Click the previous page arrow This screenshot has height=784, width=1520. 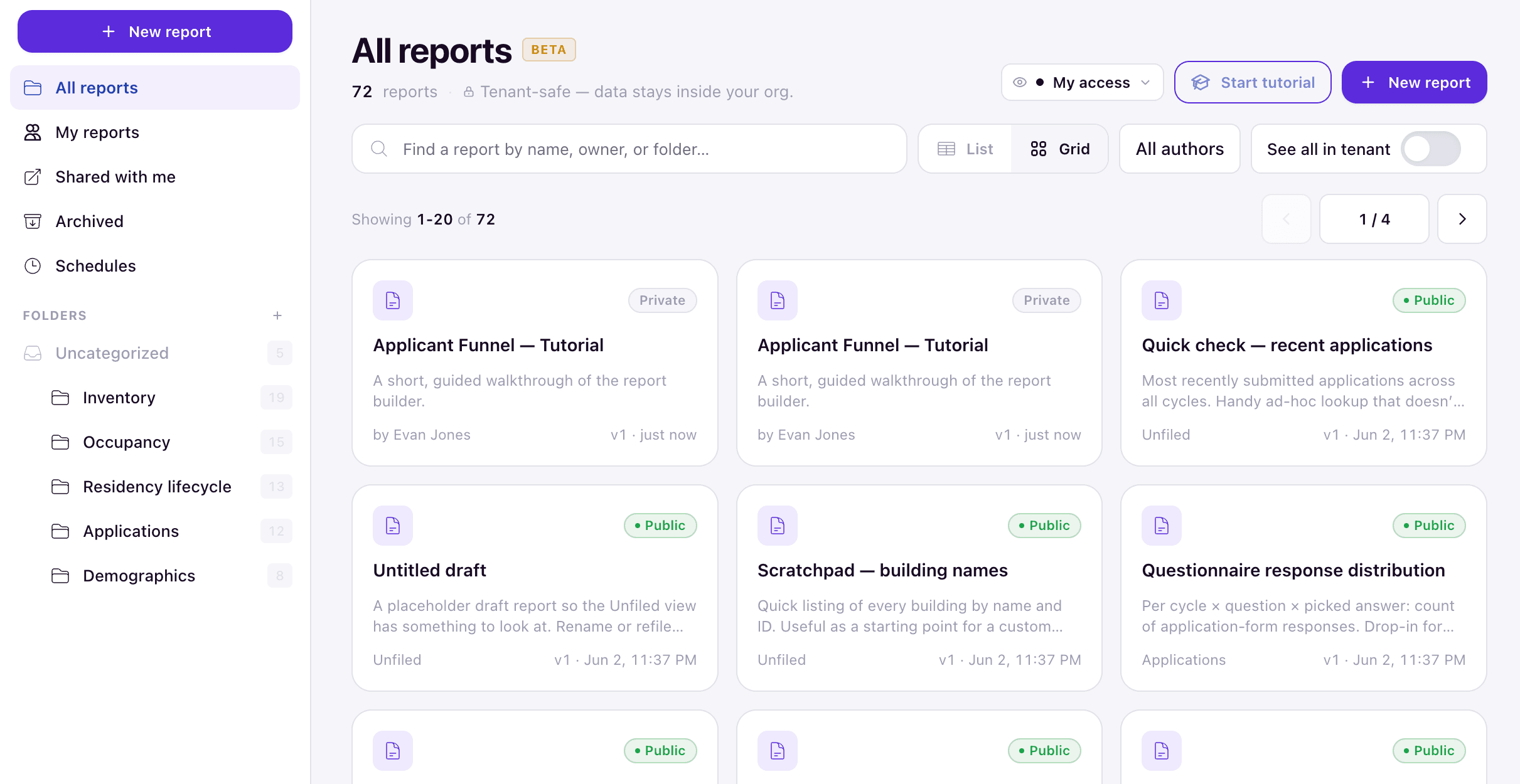pos(1287,219)
